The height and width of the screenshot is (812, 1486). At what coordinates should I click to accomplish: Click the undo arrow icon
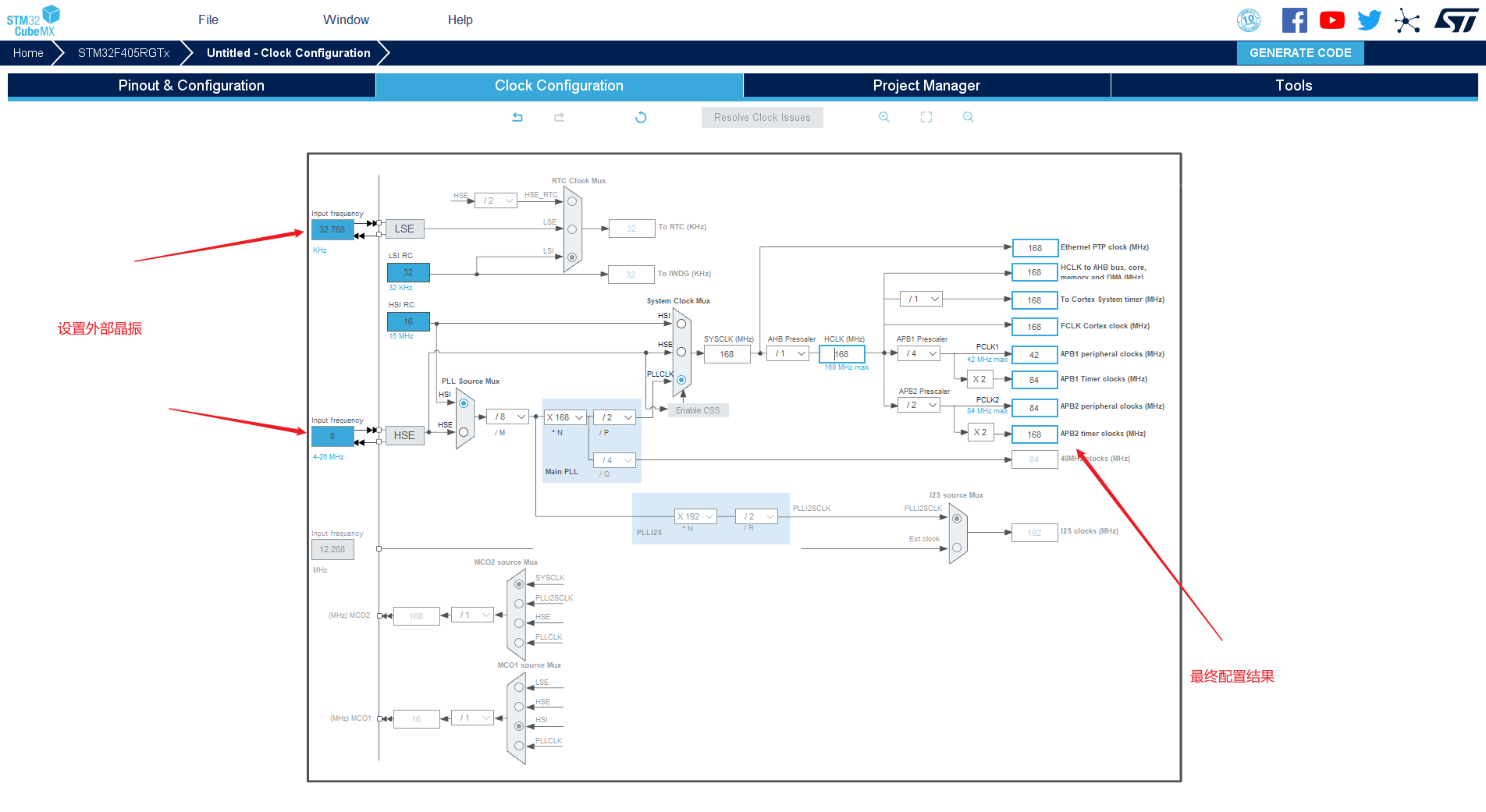pyautogui.click(x=517, y=117)
